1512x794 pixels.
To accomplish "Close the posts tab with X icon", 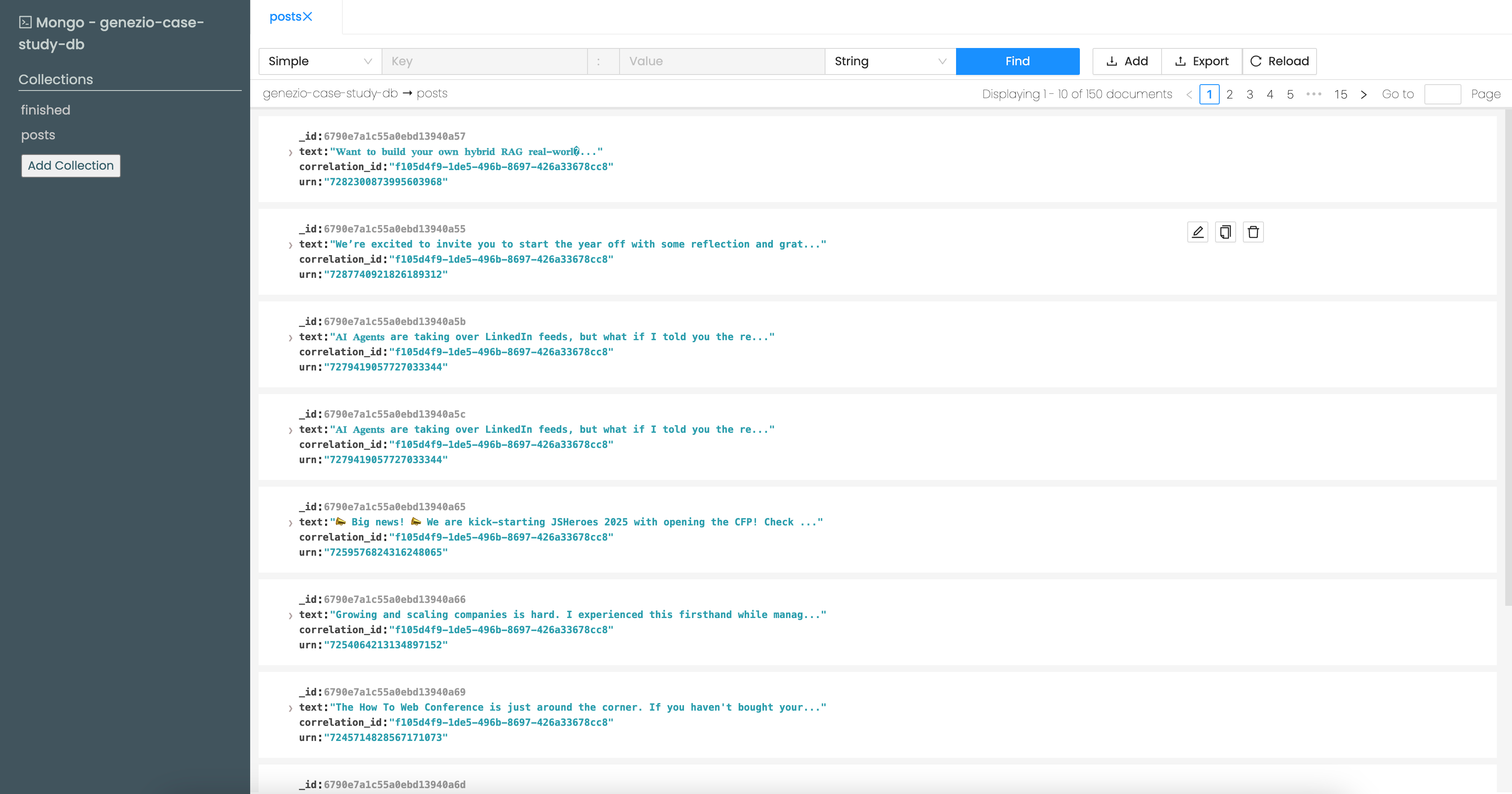I will (307, 17).
